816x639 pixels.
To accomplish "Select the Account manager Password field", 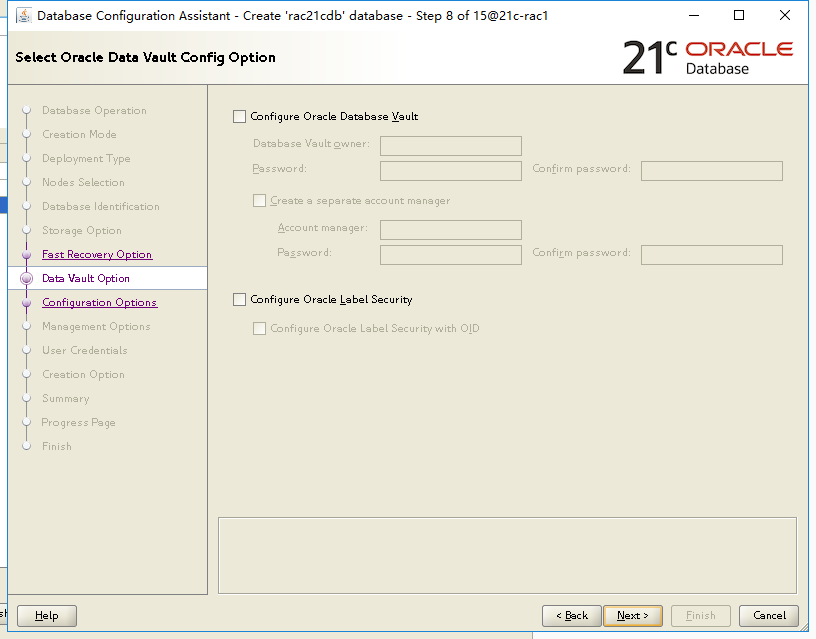I will pyautogui.click(x=451, y=255).
